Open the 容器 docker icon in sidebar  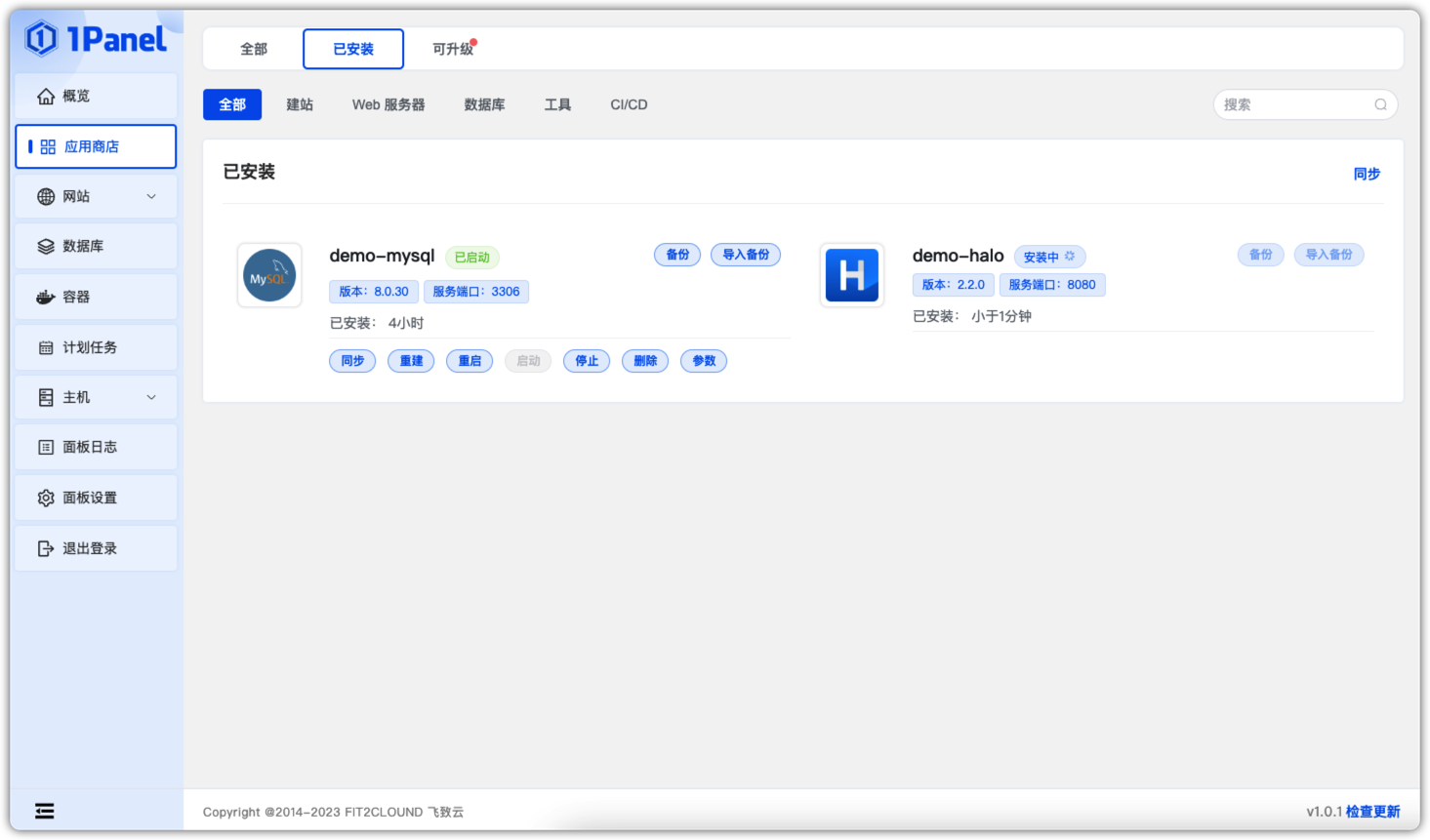click(46, 297)
